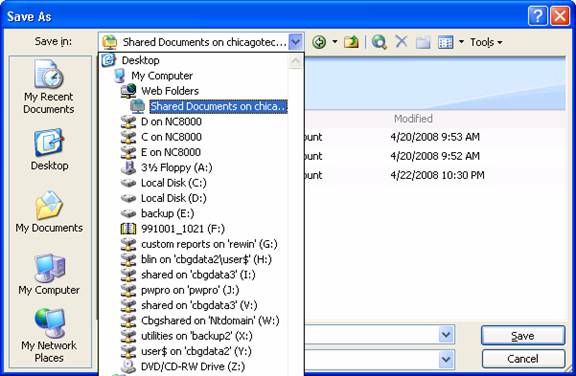
Task: Choose 3½ Floppy (A:) drive
Action: pos(176,167)
